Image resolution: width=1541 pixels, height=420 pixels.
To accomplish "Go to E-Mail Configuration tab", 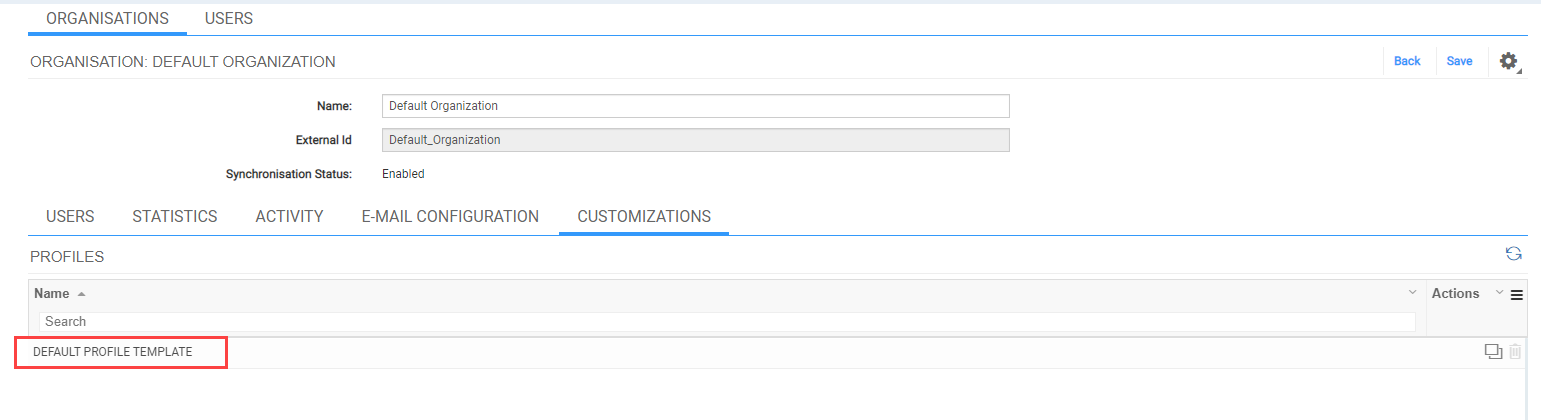I will click(450, 216).
